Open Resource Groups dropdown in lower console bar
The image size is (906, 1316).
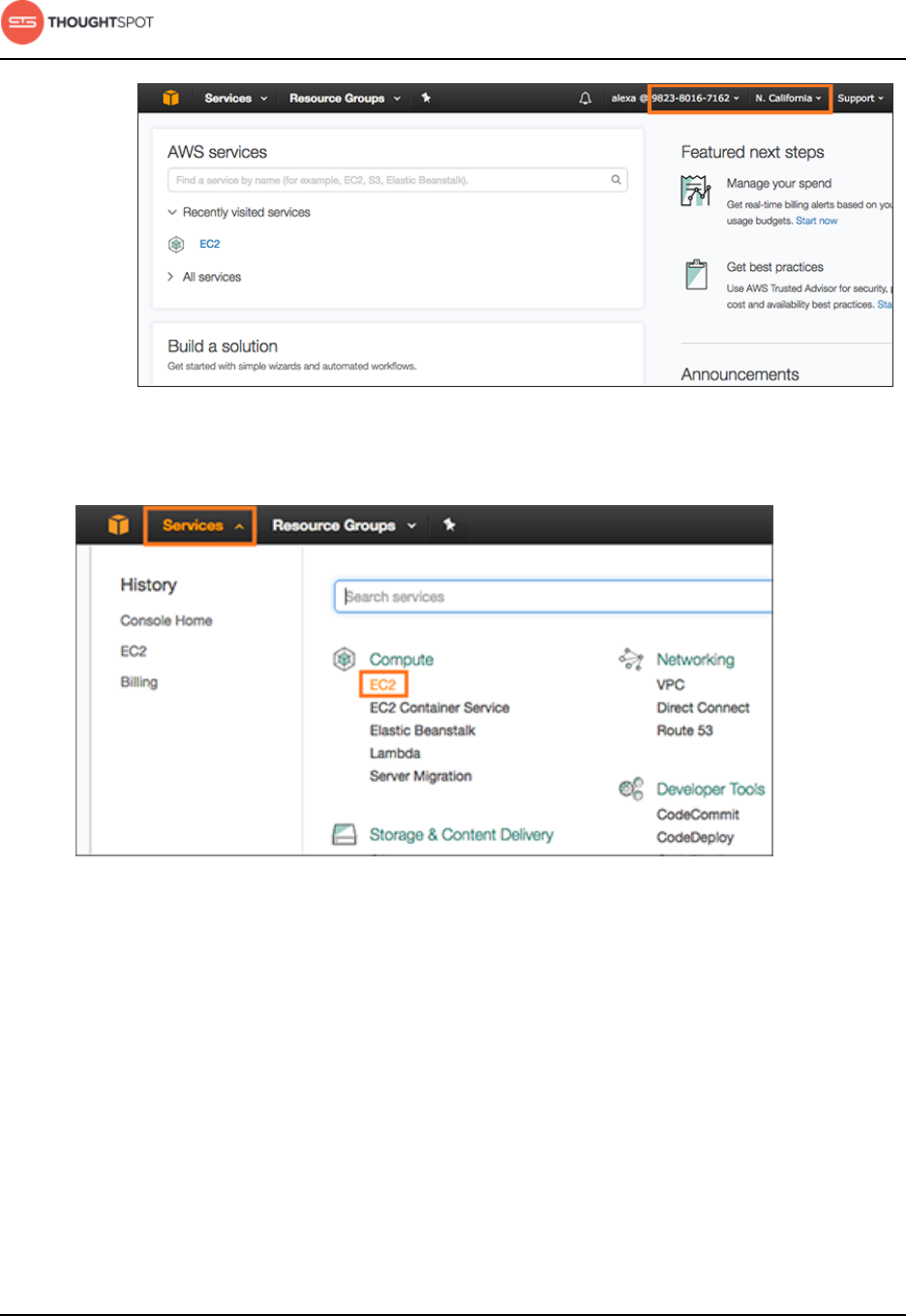point(344,525)
